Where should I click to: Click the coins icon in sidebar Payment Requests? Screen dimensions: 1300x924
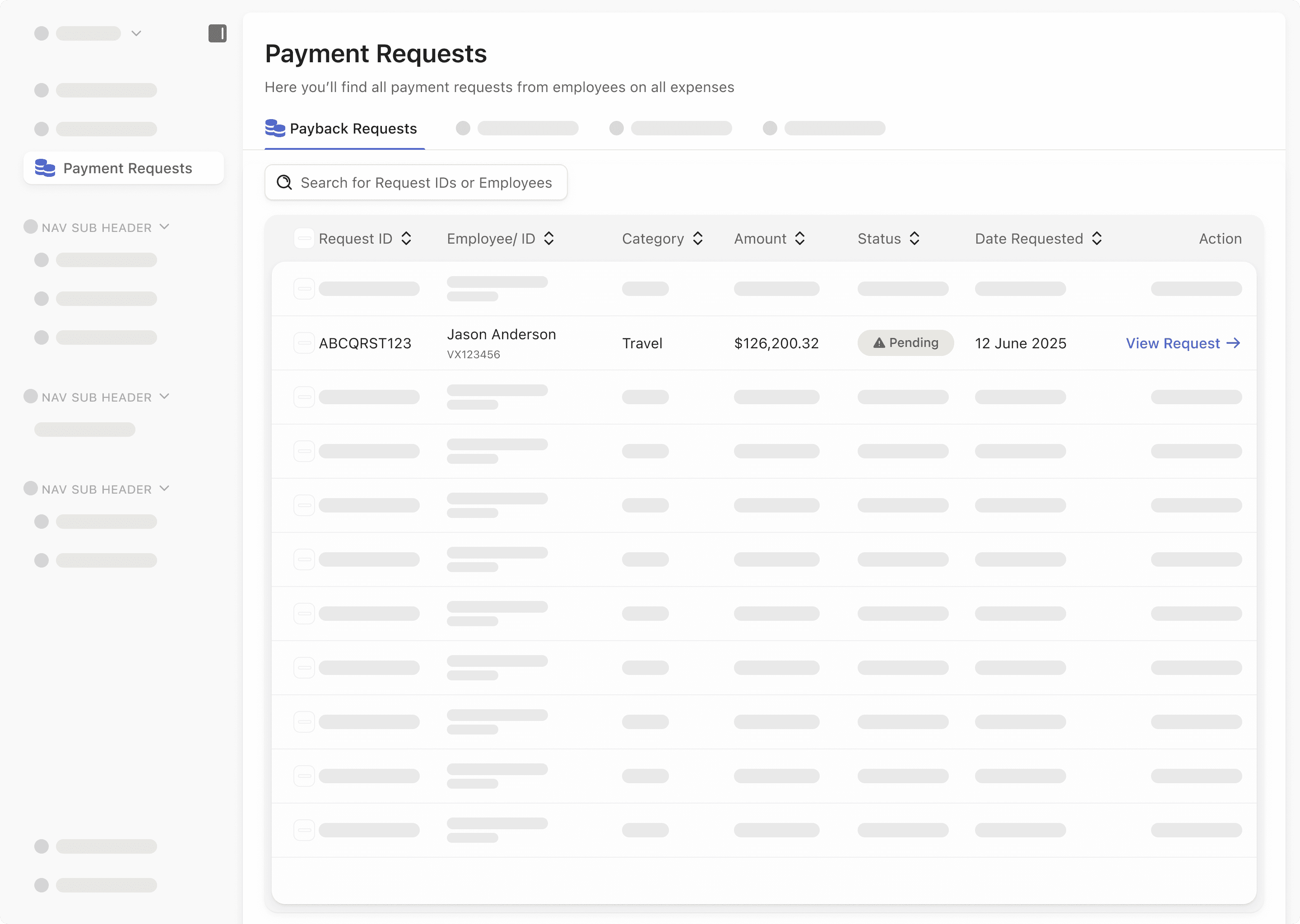tap(45, 168)
